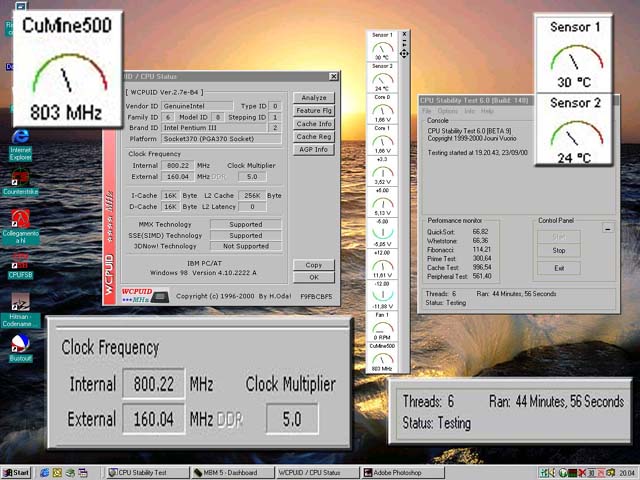Stop the CPU Stability Test
The width and height of the screenshot is (640, 480).
click(559, 250)
